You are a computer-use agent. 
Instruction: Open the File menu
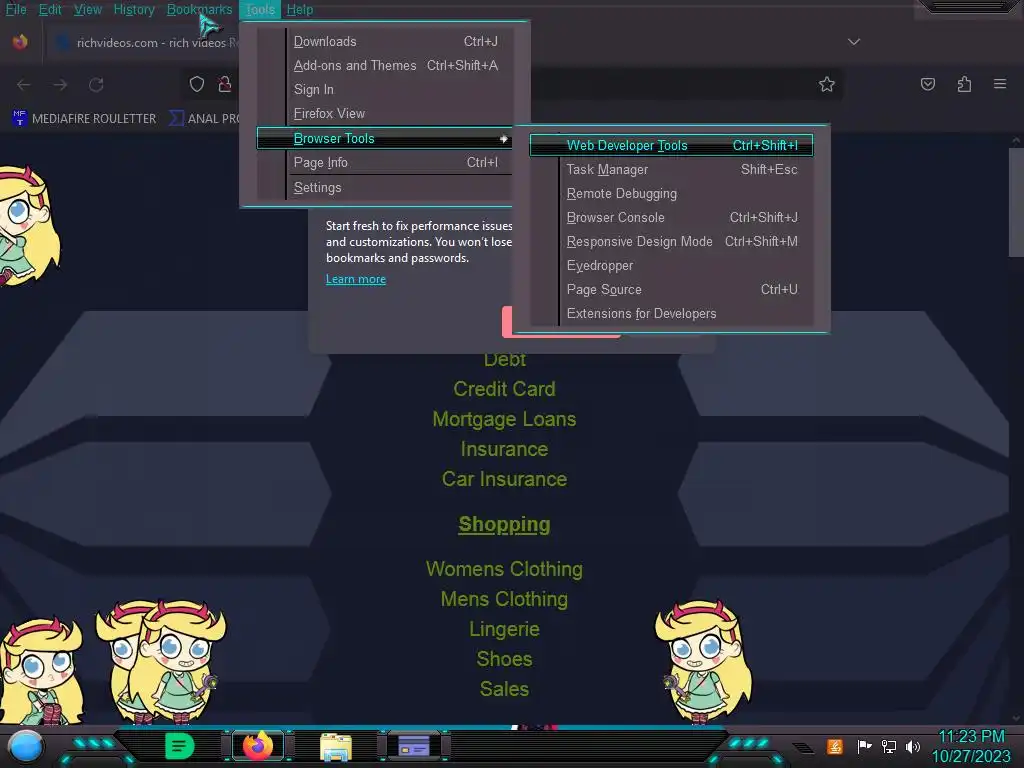(16, 9)
